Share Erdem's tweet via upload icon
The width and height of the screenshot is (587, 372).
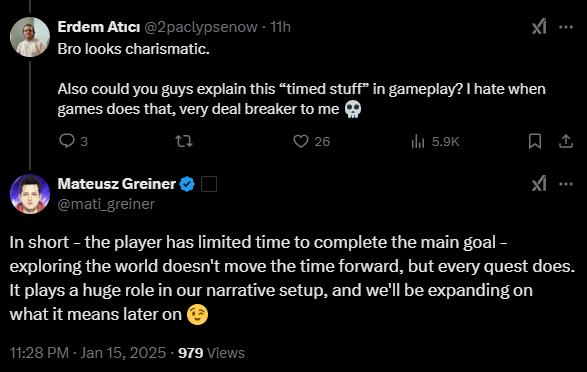tap(566, 141)
